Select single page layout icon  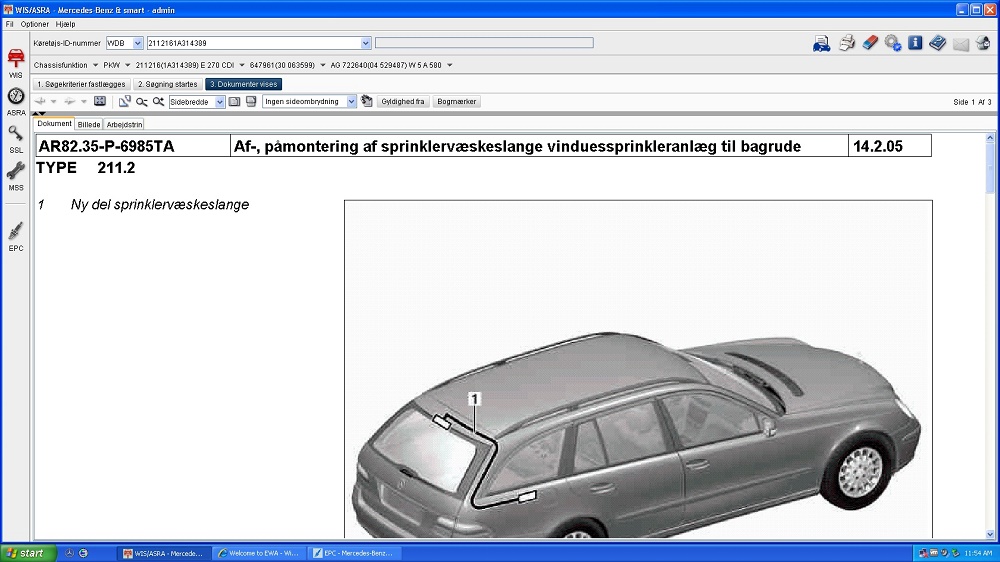click(x=235, y=101)
